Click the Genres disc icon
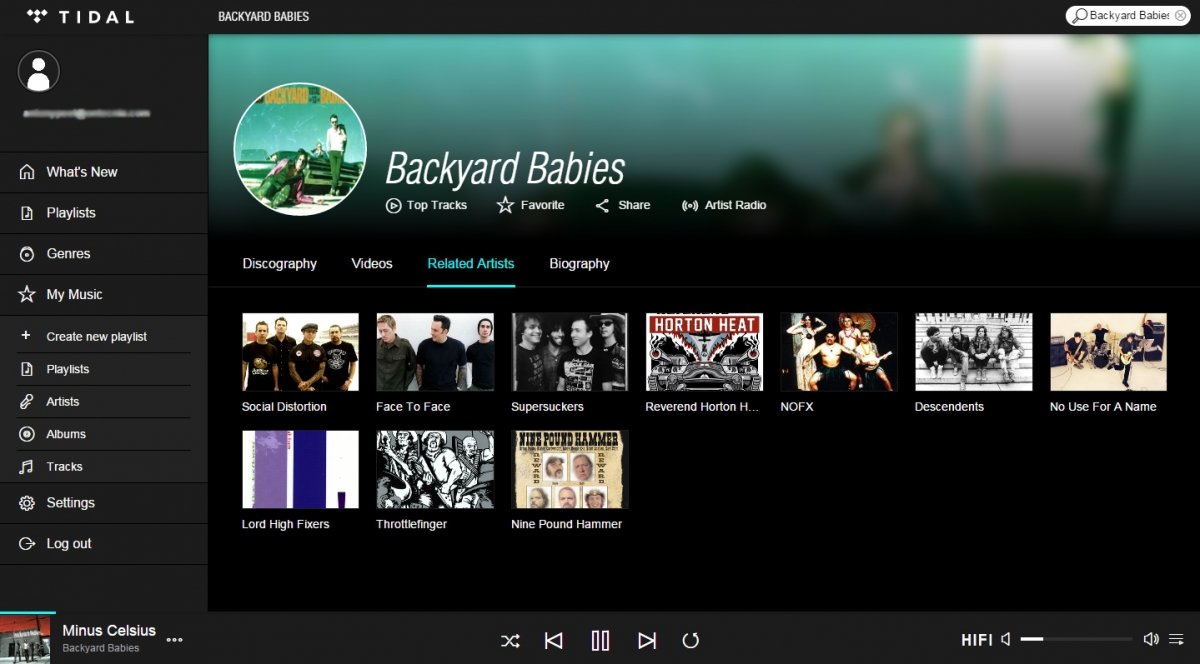This screenshot has height=664, width=1200. [27, 254]
